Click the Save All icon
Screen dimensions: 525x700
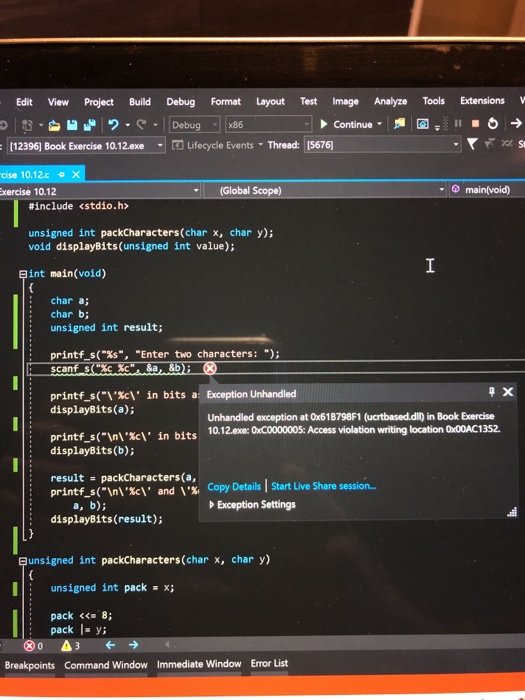pos(89,125)
